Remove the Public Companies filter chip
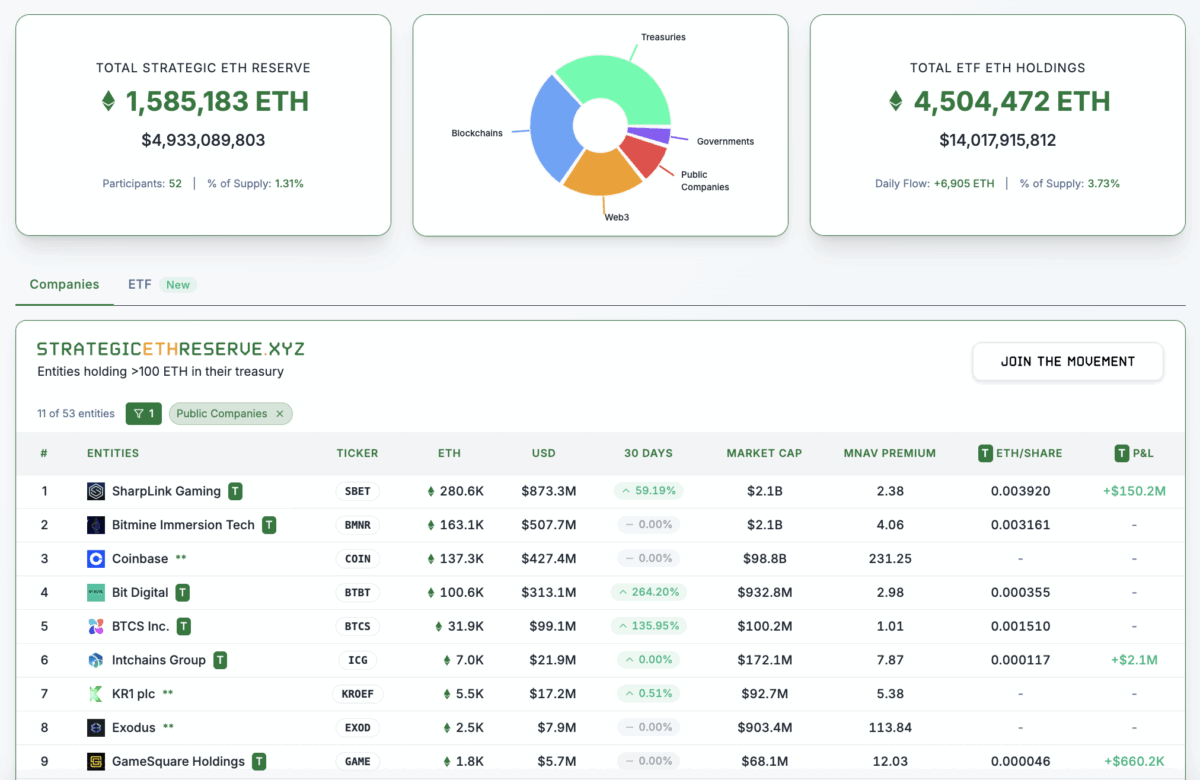This screenshot has height=780, width=1200. 280,413
